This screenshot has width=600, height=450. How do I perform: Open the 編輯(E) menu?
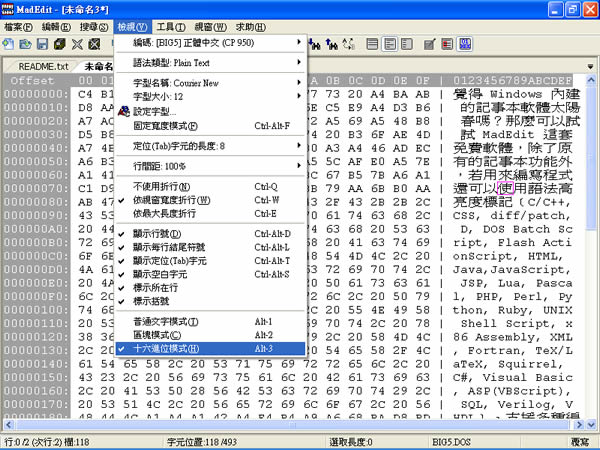(x=56, y=27)
